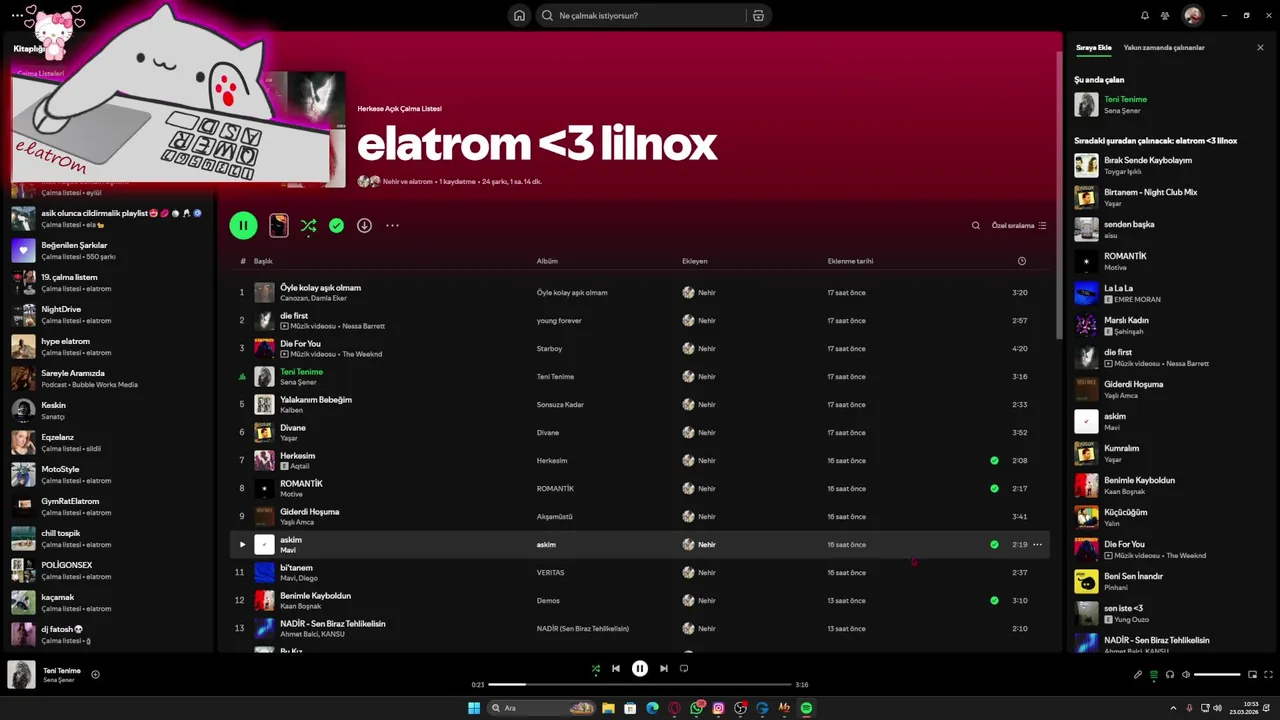Add Teni Tenime to playlist plus icon
1280x720 pixels.
pos(95,674)
